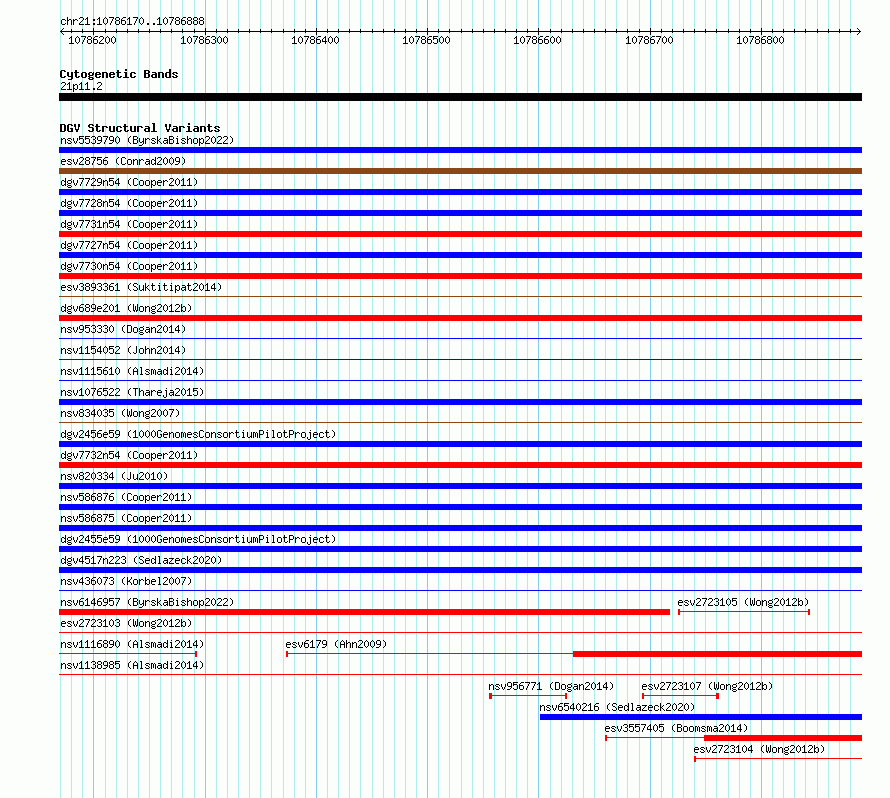
Task: Click the nsv834035 (Wong2007) label
Action: [x=120, y=413]
